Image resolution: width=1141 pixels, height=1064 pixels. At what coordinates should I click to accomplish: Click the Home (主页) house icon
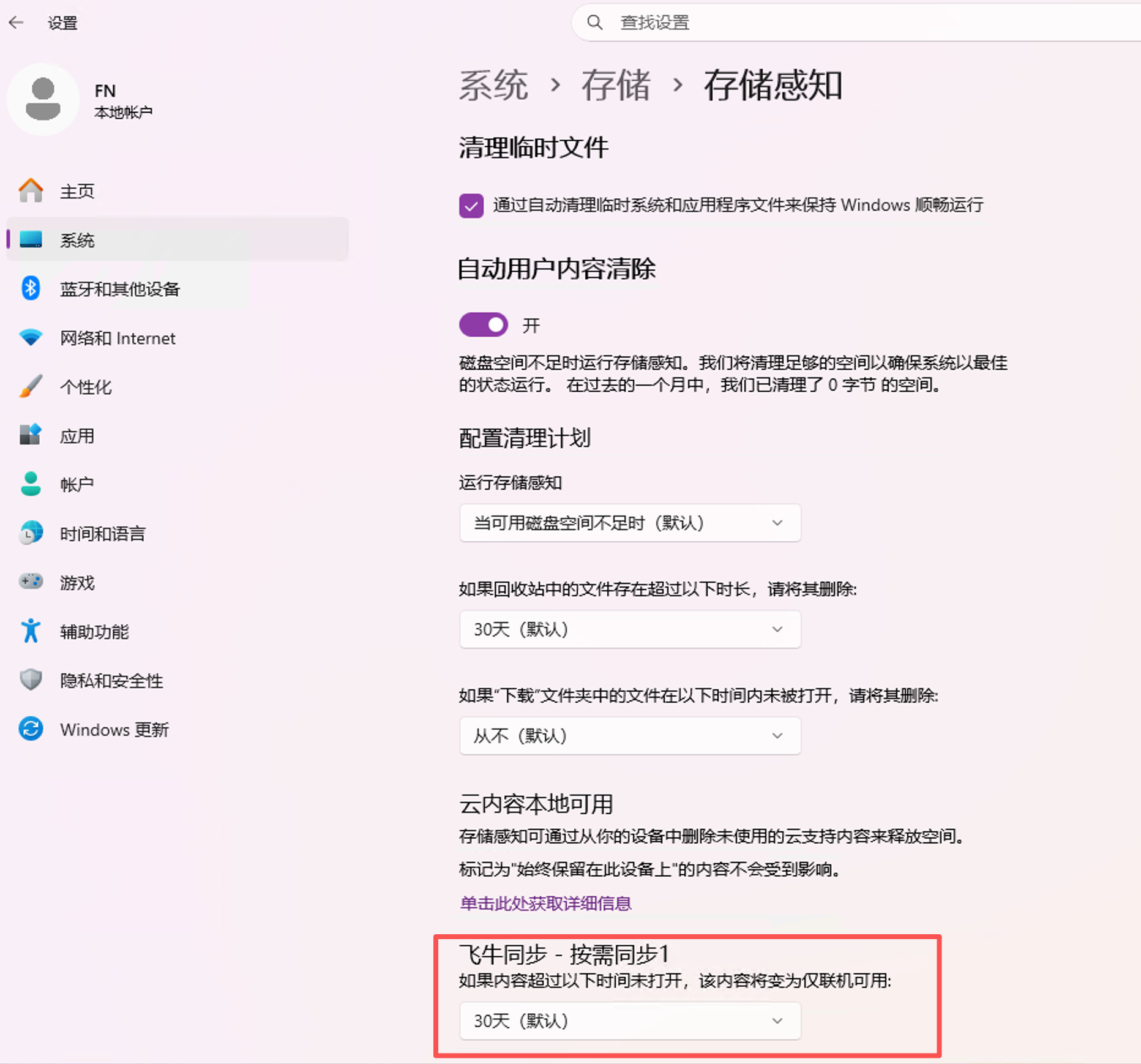[x=31, y=191]
